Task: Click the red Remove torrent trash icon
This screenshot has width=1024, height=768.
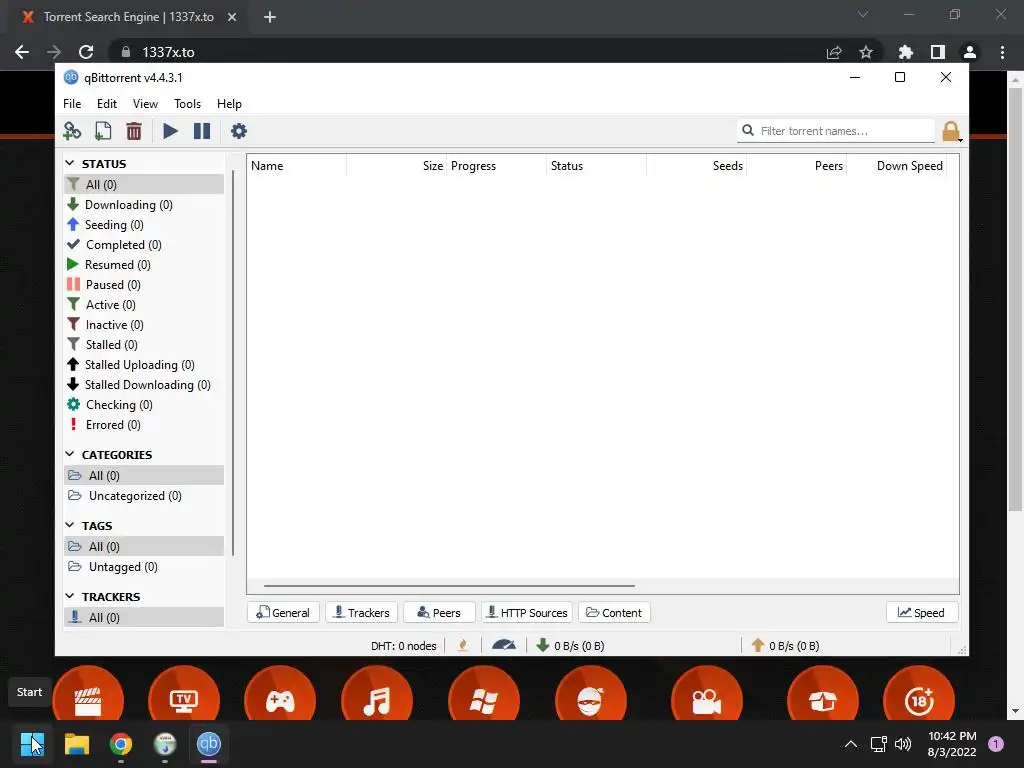Action: pos(134,131)
